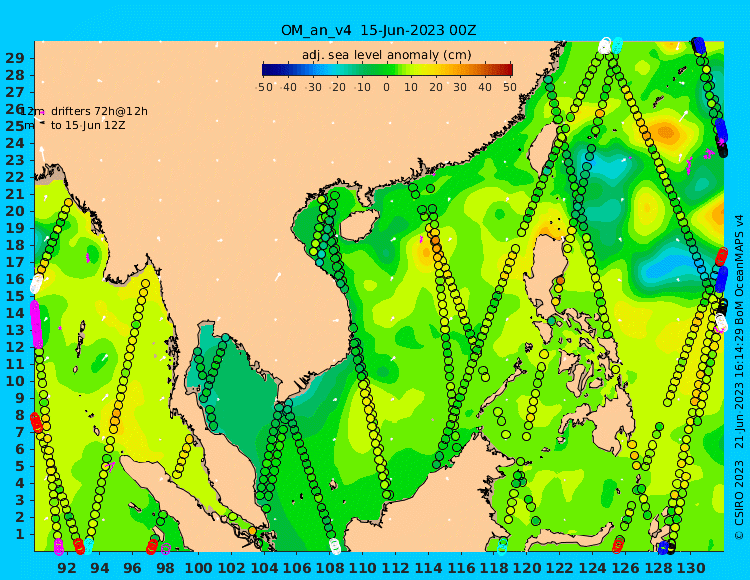750x580 pixels.
Task: Select longitude axis label "108"
Action: coord(330,568)
